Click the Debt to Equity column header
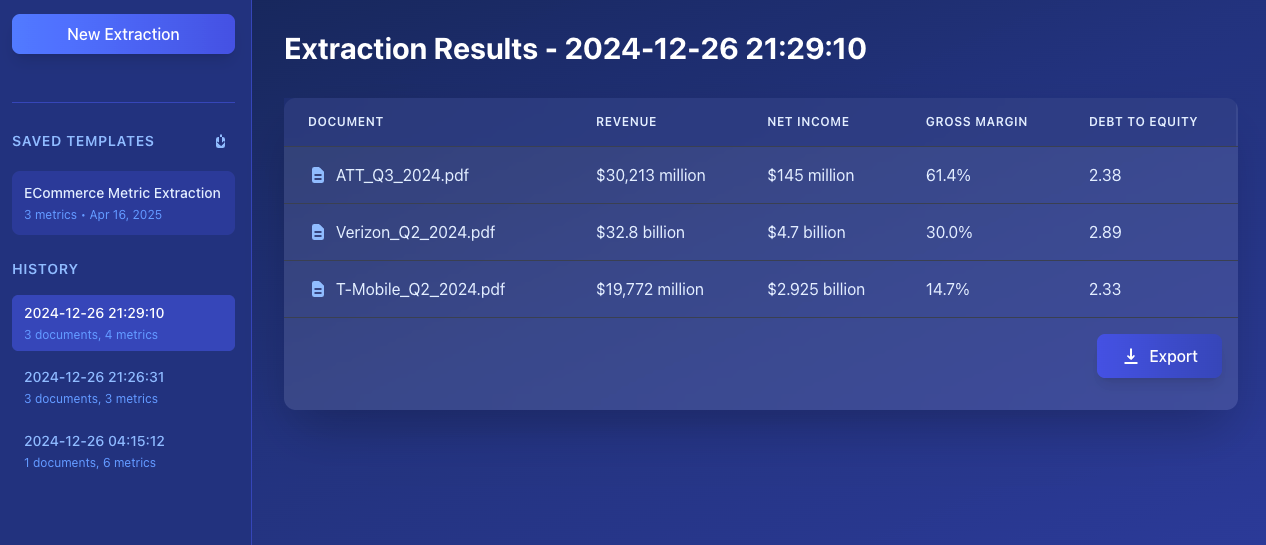1266x545 pixels. pyautogui.click(x=1143, y=122)
